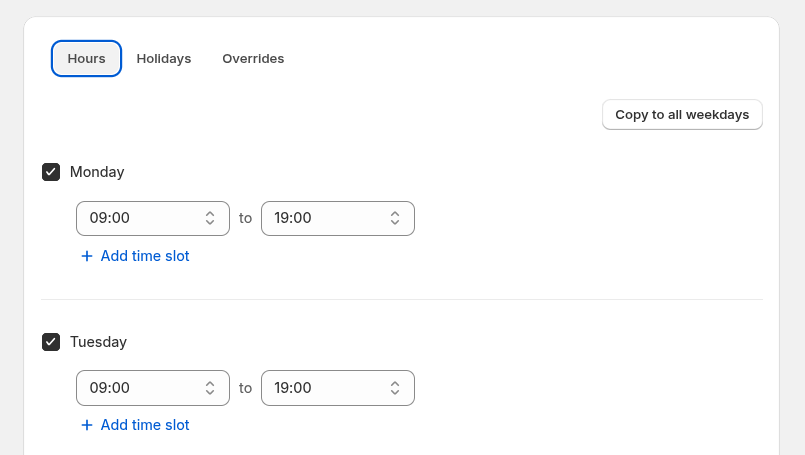Uncheck the Monday checkbox

coord(51,172)
